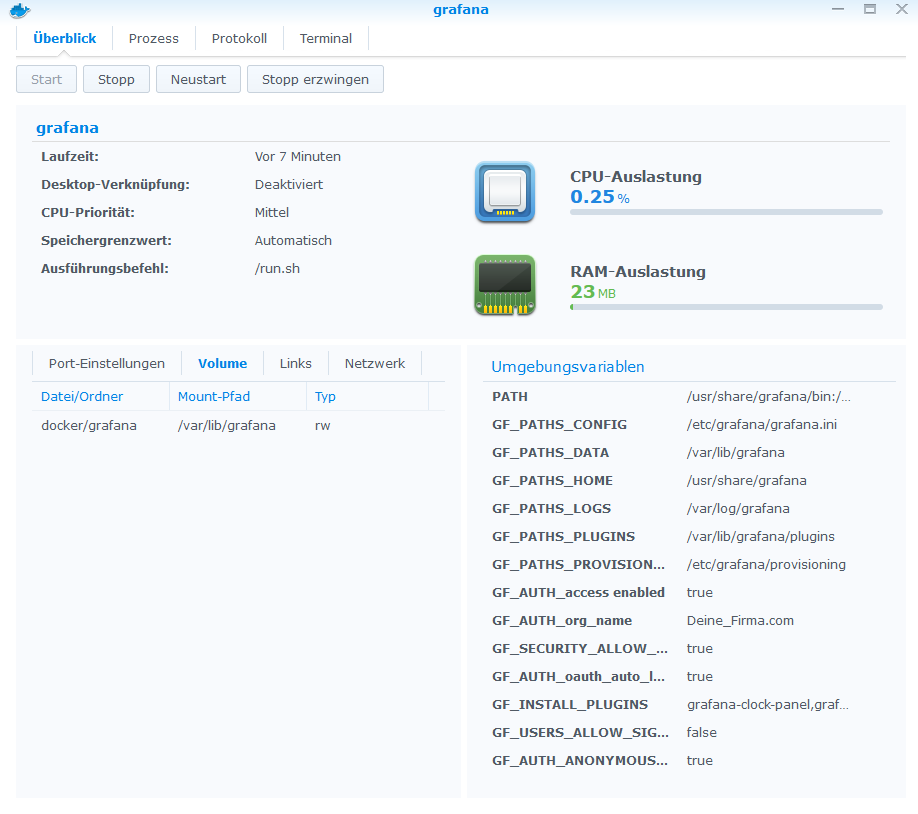
Task: Click the Neustart button
Action: click(x=198, y=79)
